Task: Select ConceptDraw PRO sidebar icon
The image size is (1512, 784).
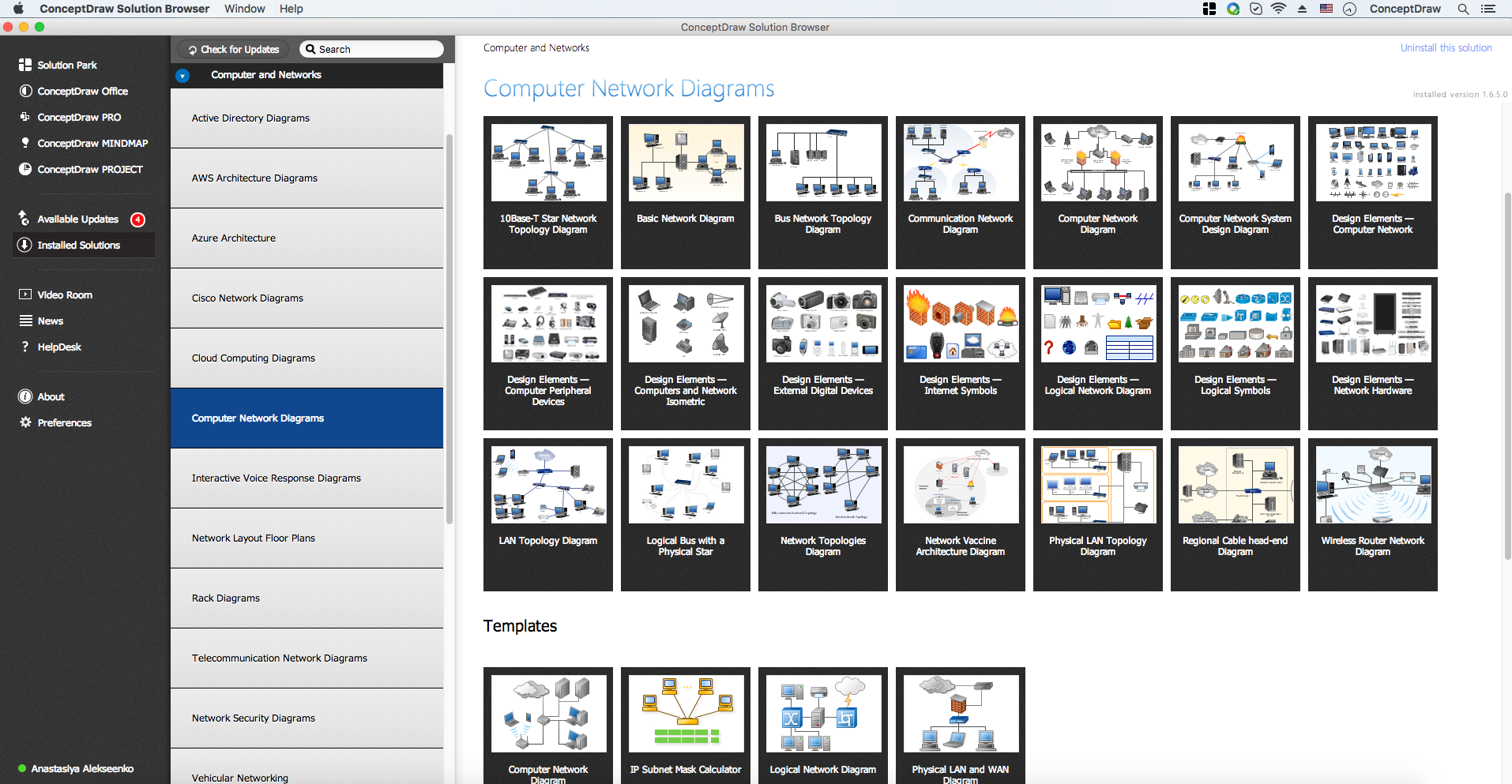Action: 25,117
